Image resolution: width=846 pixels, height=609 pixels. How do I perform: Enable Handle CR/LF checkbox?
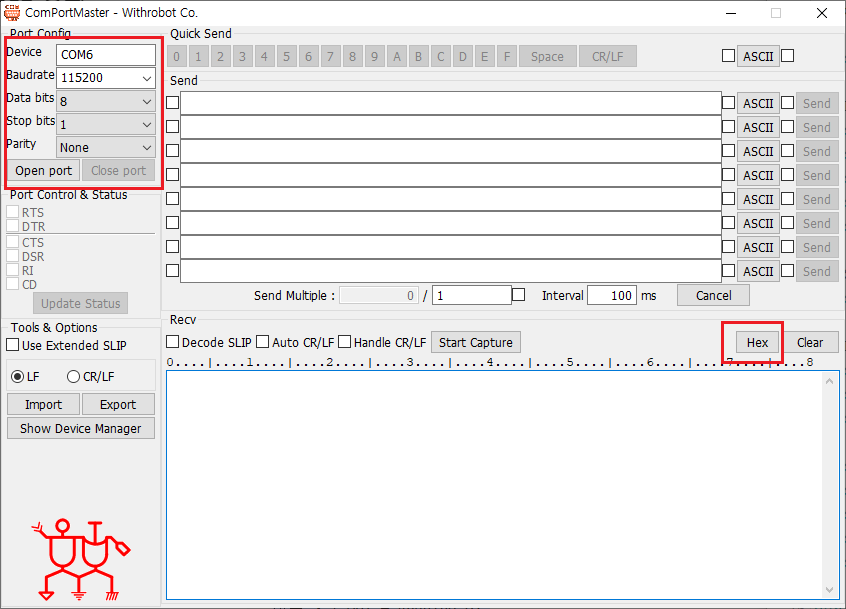tap(345, 341)
